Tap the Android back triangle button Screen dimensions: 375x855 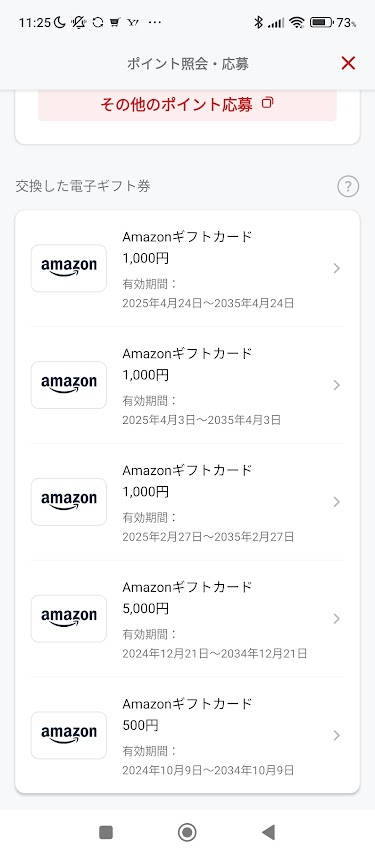[268, 832]
